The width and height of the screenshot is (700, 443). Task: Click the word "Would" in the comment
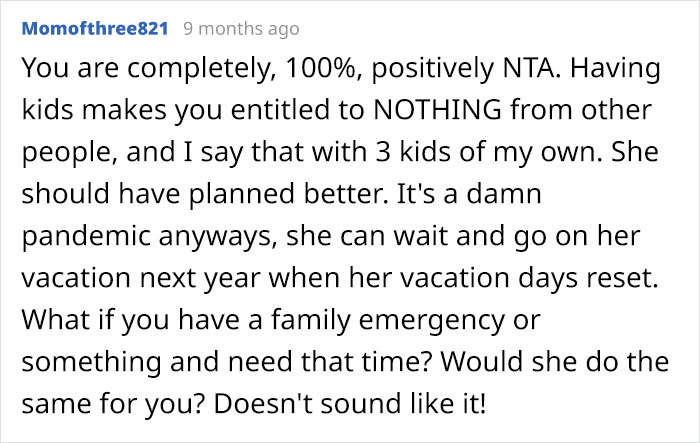[482, 361]
